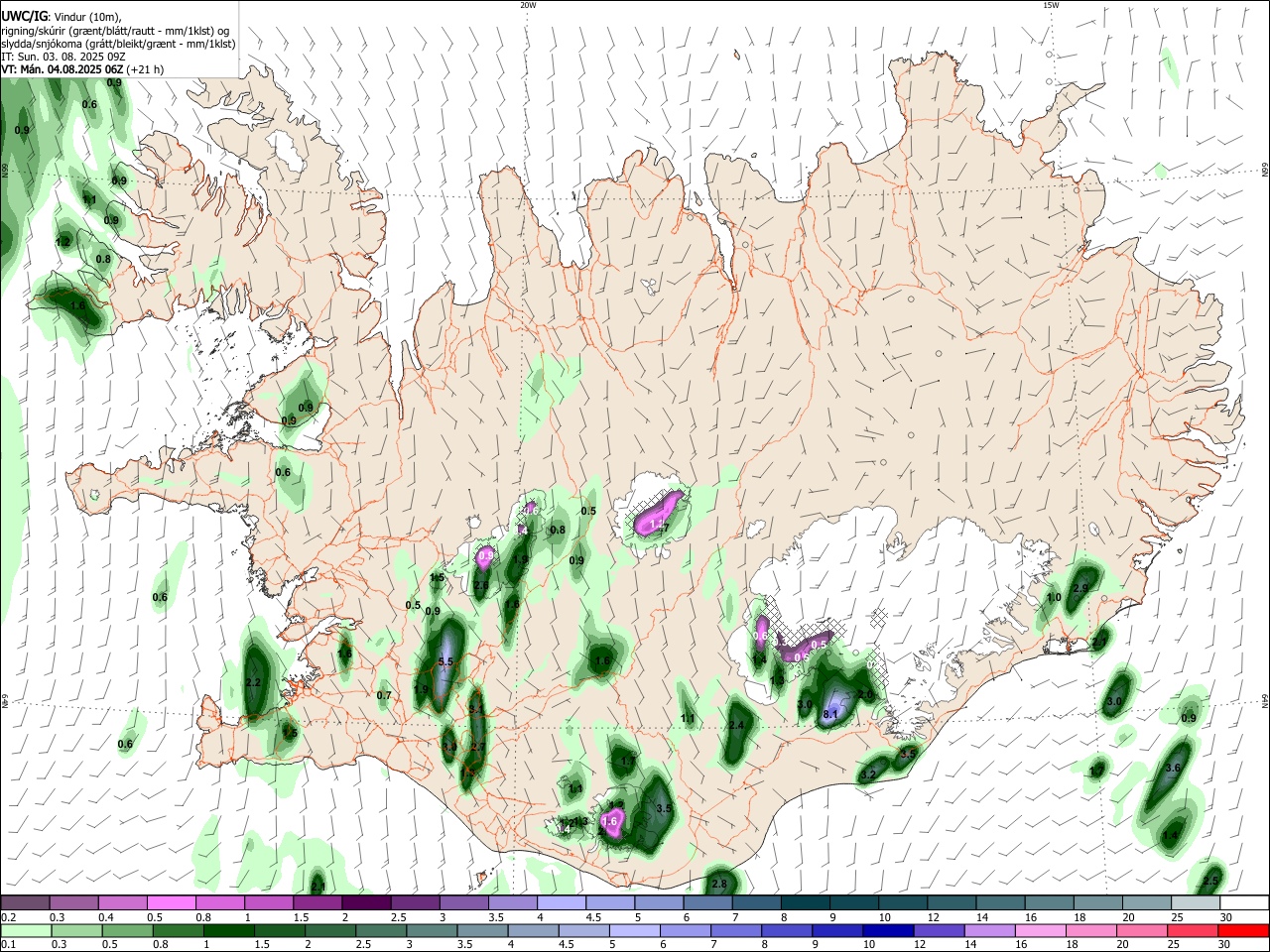
Task: Click the crimson rain swatch labeled 25
Action: pyautogui.click(x=1192, y=930)
